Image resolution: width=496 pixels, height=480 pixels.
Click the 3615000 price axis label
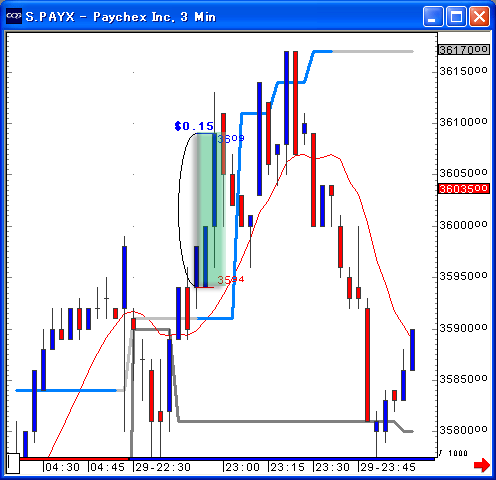(463, 71)
